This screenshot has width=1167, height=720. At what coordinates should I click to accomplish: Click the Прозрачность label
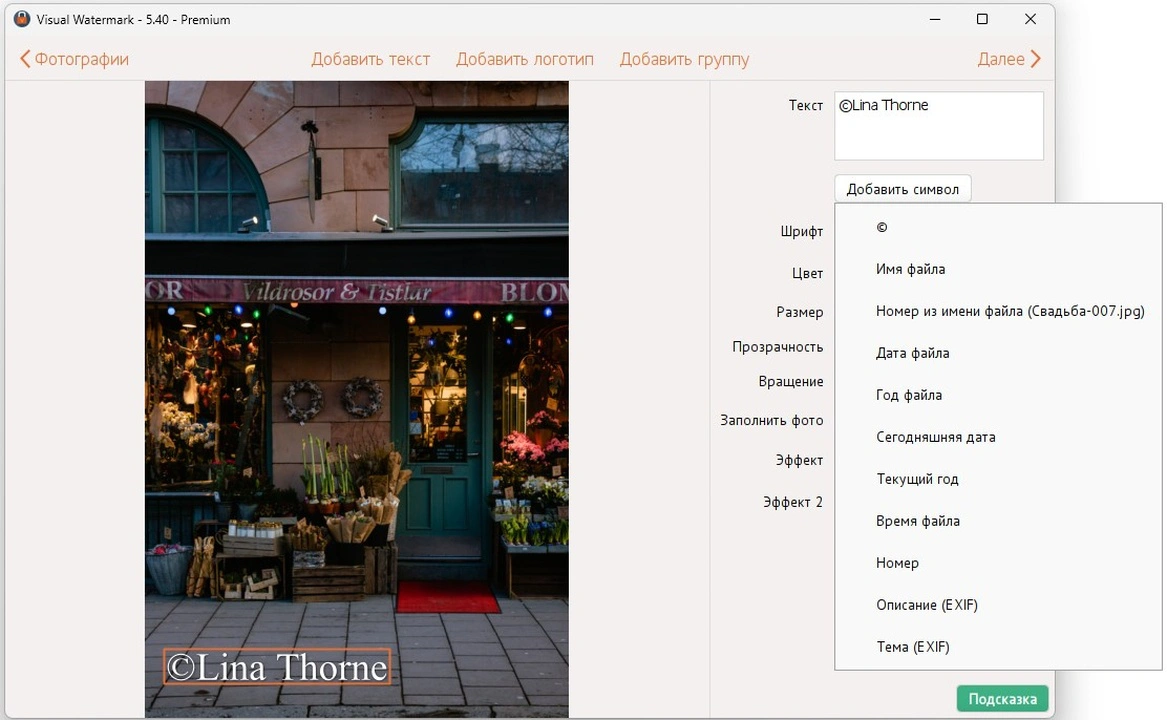coord(777,347)
